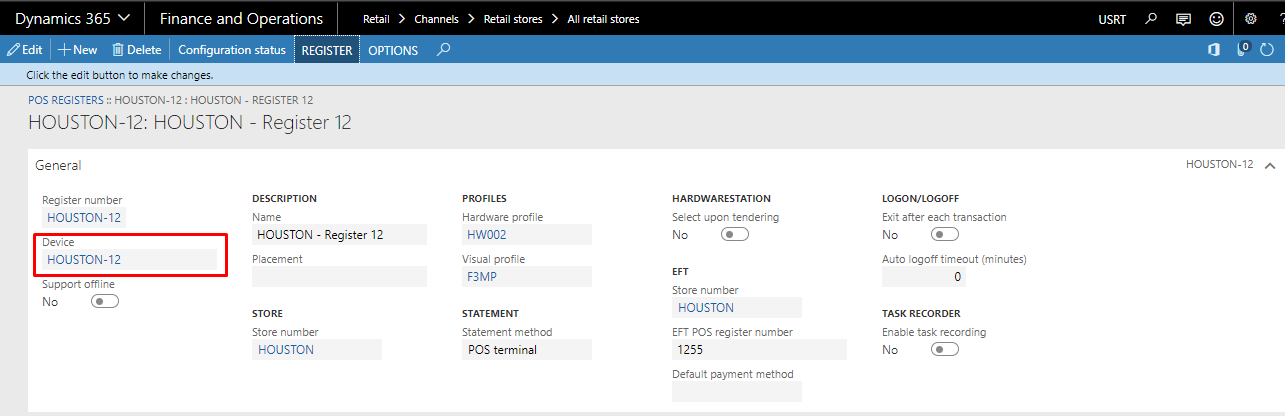Click the Name field HOUSTON - Register 12
Viewport: 1285px width, 416px height.
click(339, 235)
